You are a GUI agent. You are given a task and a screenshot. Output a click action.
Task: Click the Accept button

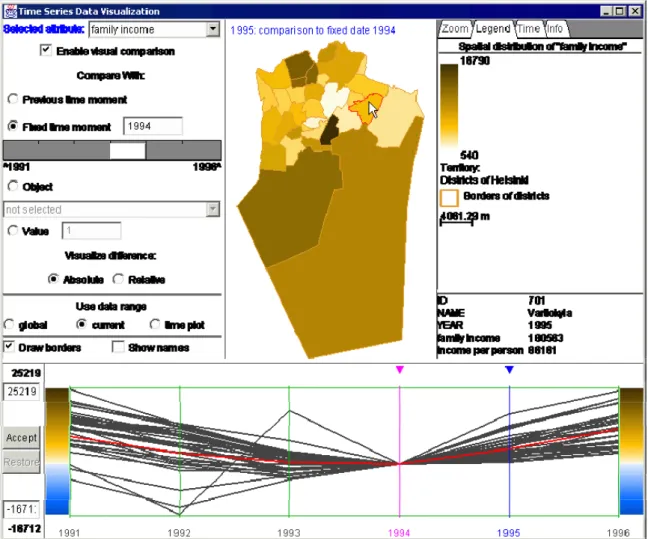[x=21, y=437]
